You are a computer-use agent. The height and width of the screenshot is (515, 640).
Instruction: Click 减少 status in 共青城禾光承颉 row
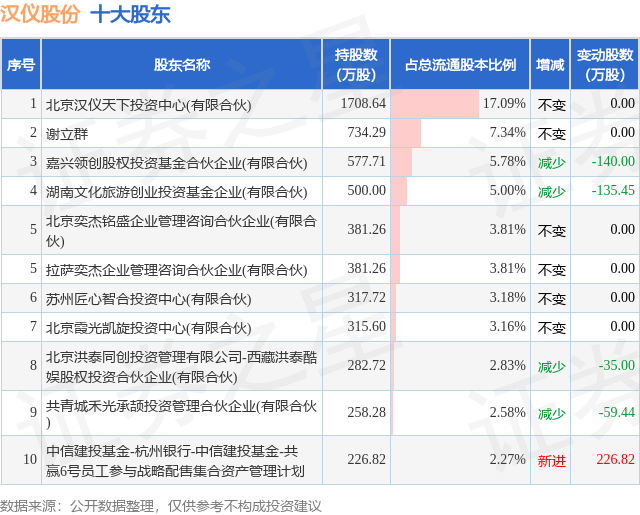[551, 414]
